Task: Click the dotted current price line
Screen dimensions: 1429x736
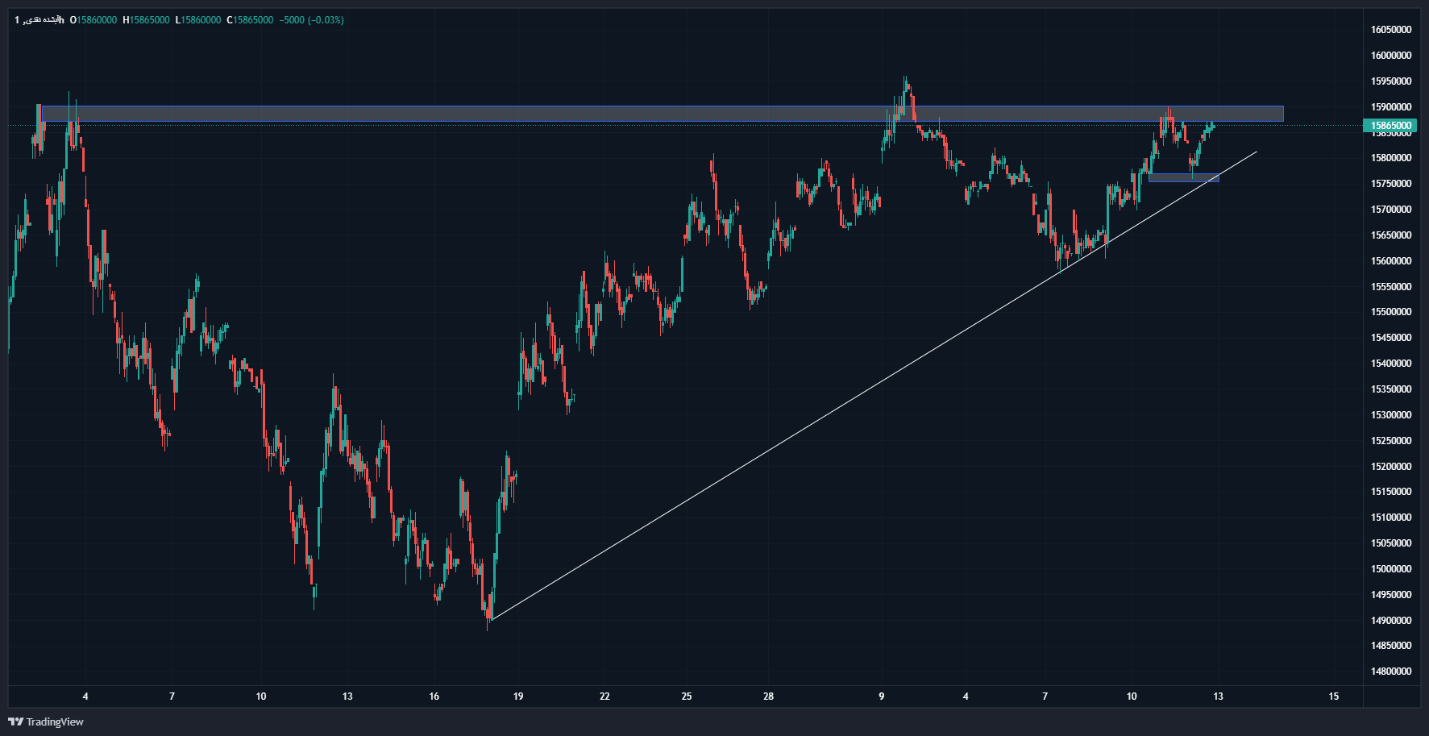Action: point(600,126)
